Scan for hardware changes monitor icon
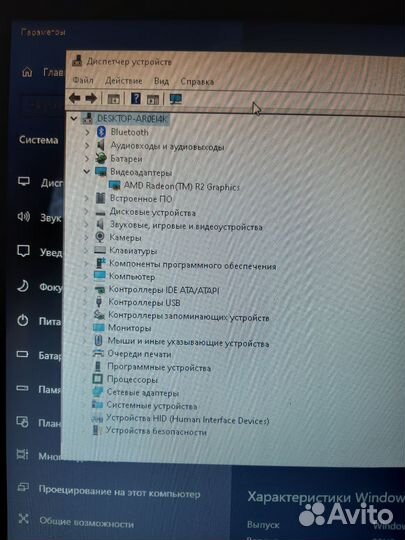The height and width of the screenshot is (540, 405). [x=176, y=99]
